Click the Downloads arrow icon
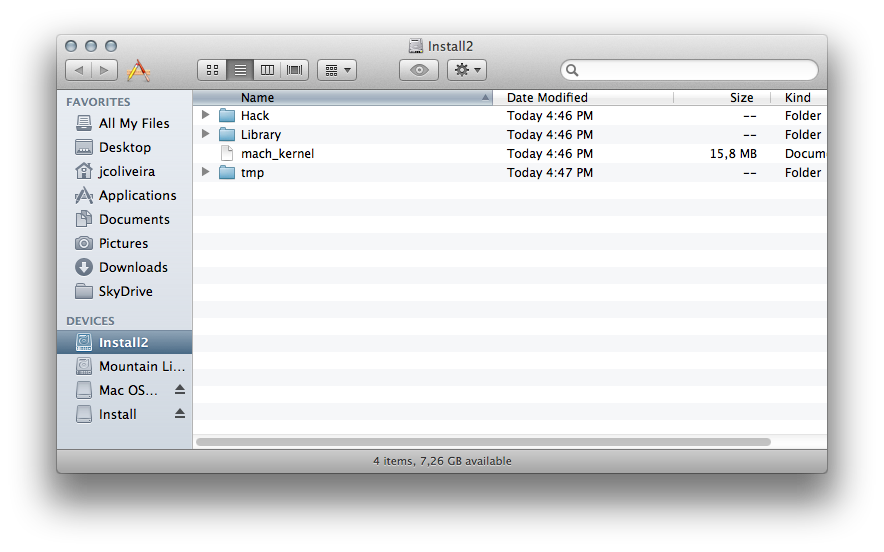The image size is (884, 552). pos(83,267)
